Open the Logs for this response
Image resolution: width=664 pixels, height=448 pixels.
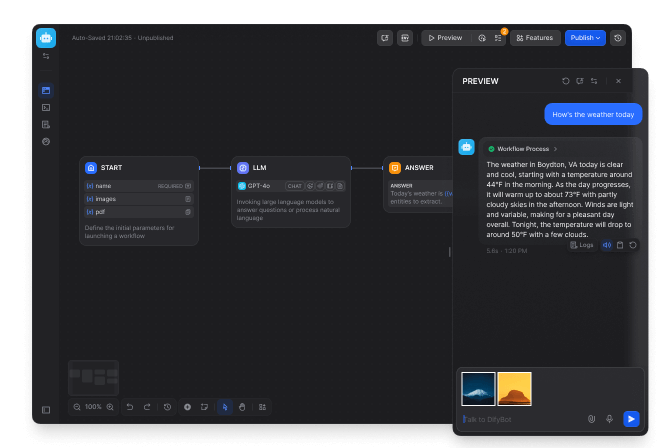pos(581,245)
